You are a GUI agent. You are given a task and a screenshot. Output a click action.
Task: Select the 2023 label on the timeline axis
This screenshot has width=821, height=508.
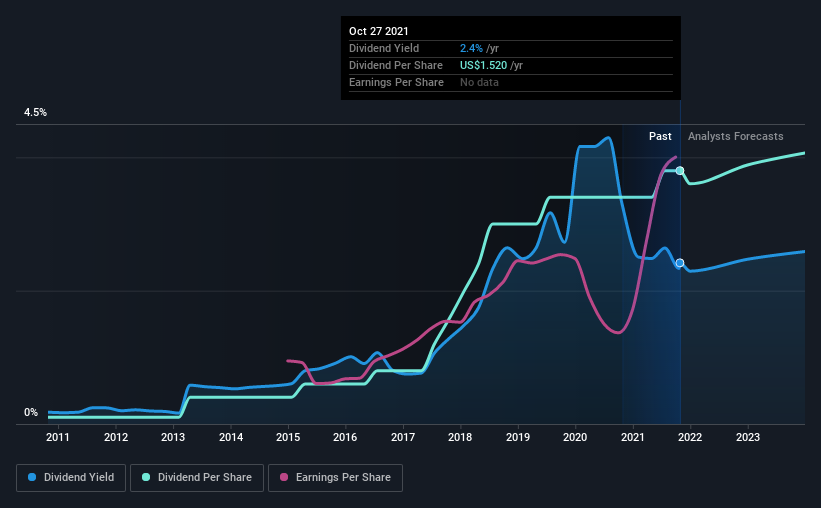(748, 437)
